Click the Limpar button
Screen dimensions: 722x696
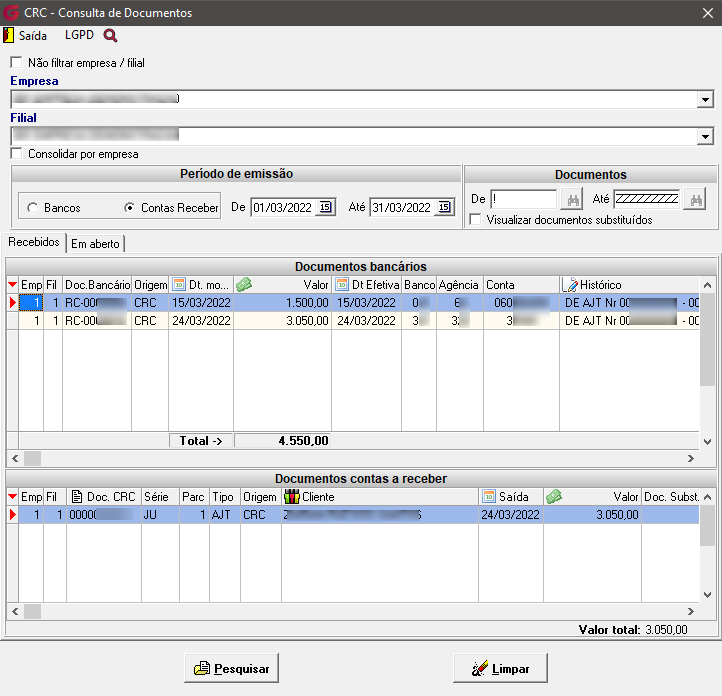pos(500,668)
